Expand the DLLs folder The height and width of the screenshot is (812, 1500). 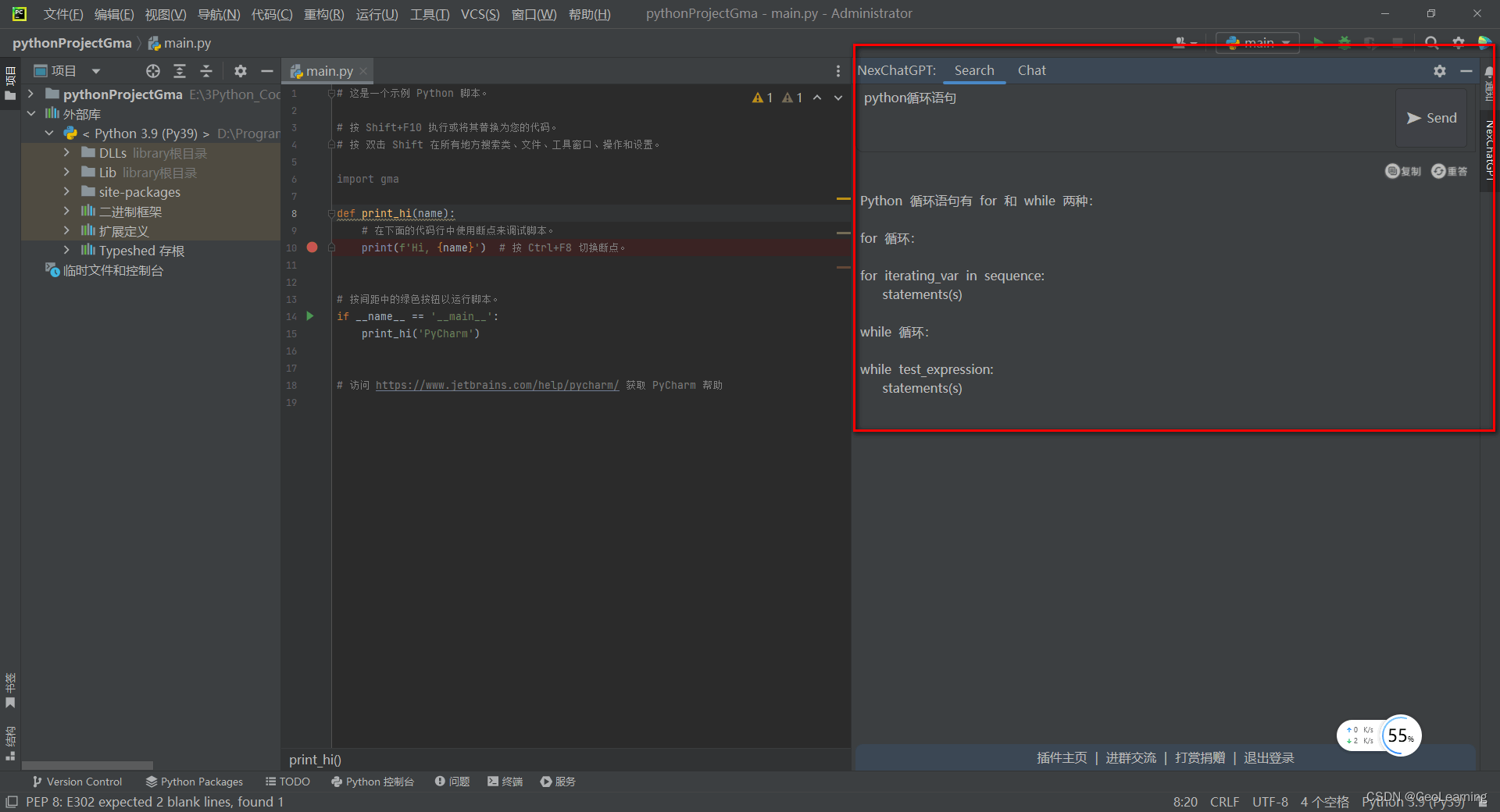[67, 153]
